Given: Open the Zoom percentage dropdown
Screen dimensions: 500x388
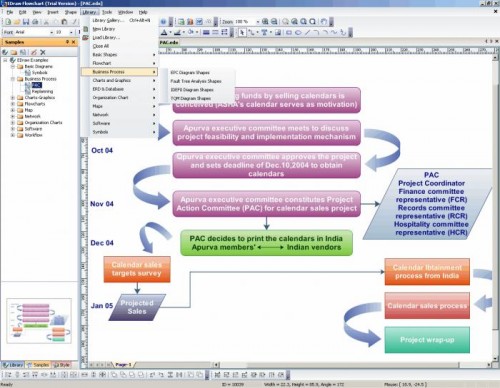Looking at the screenshot, I should click(257, 22).
